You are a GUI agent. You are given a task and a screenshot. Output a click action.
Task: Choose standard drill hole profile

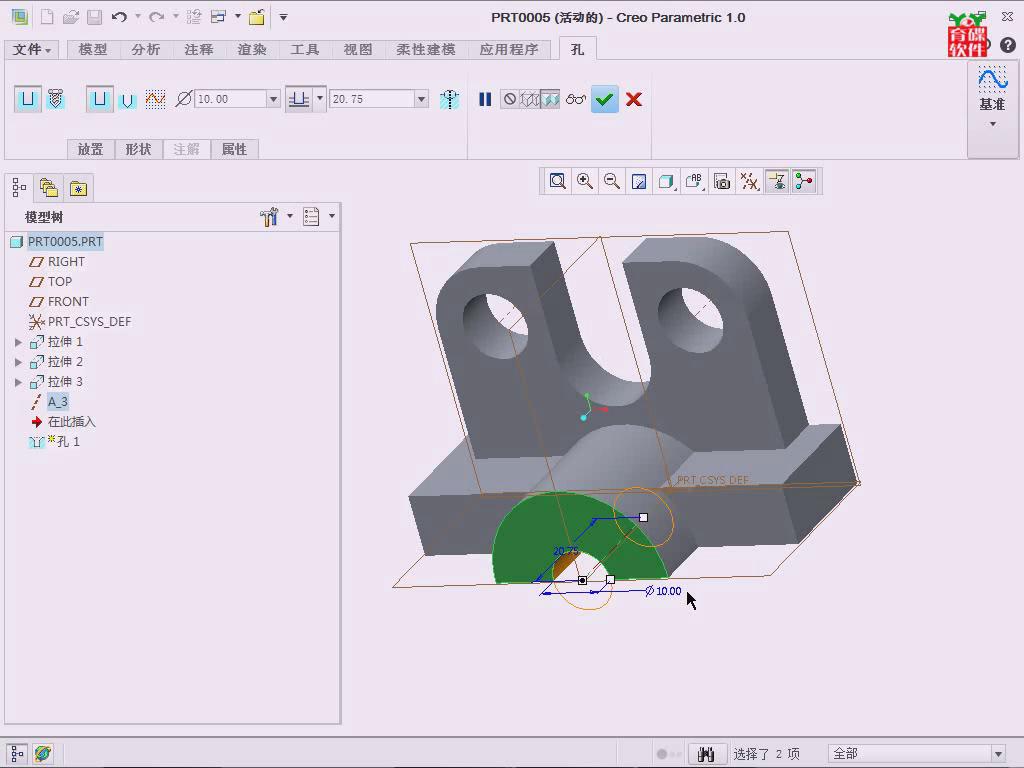click(x=127, y=99)
